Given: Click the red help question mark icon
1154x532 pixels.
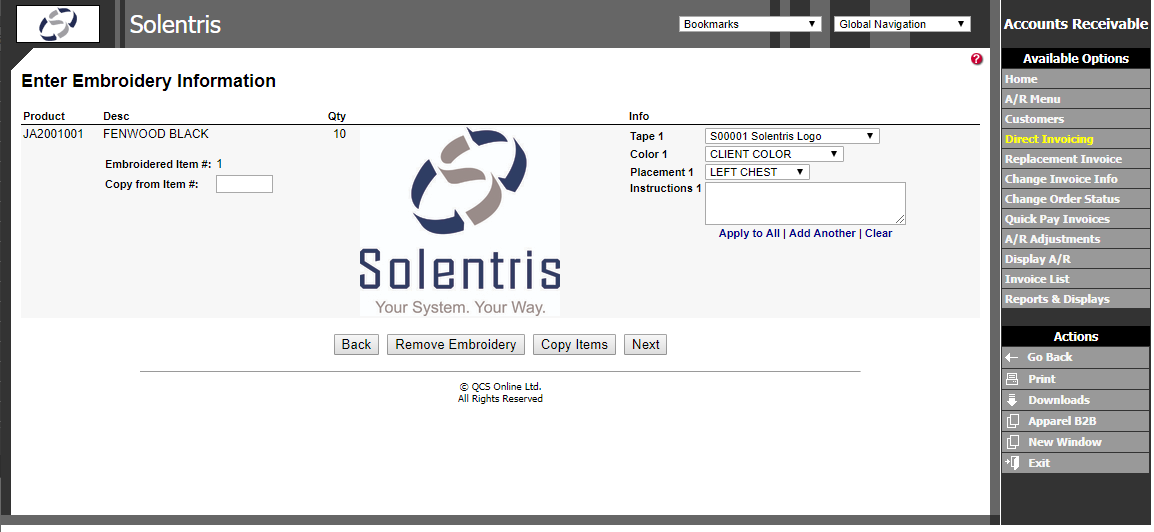Looking at the screenshot, I should (977, 59).
